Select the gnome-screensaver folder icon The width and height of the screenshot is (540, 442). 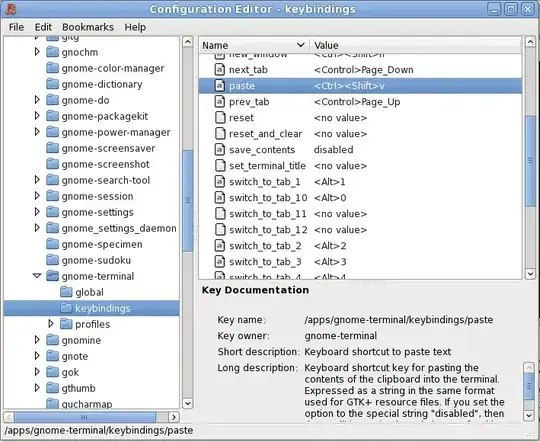52,148
